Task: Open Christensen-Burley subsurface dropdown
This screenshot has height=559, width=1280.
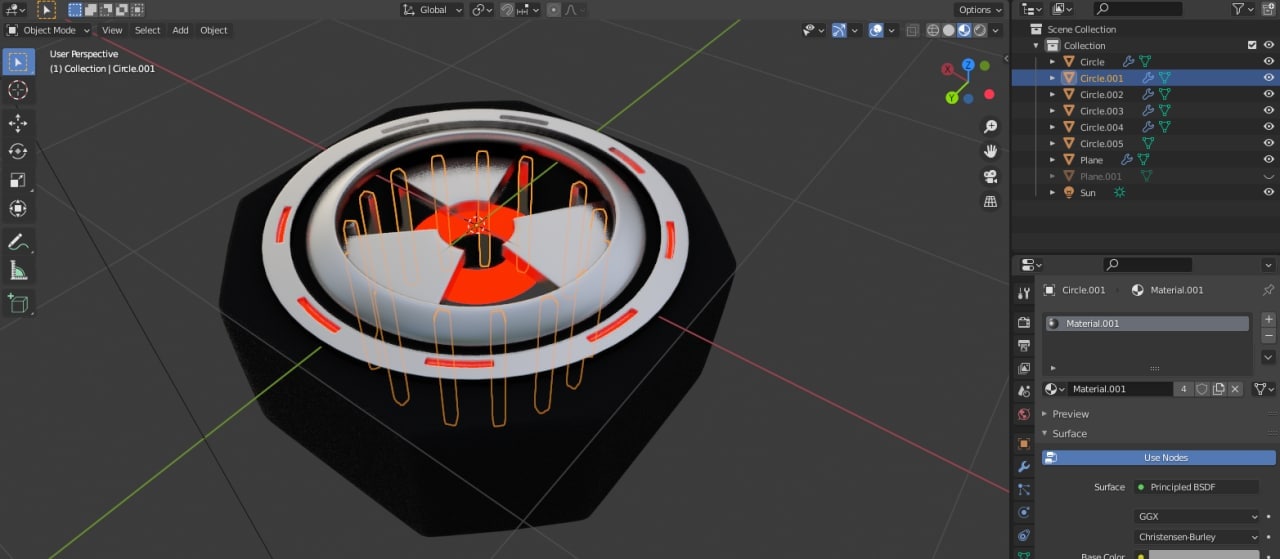Action: [1197, 537]
